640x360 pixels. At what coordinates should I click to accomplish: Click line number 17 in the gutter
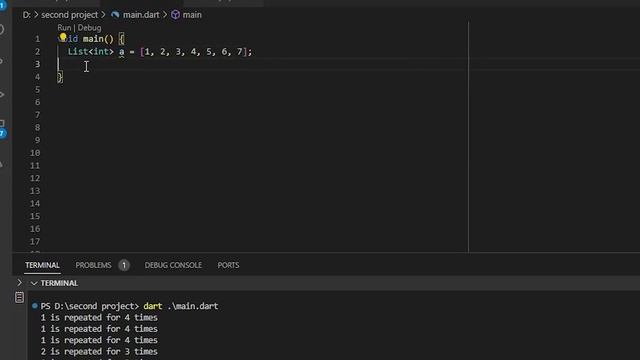click(35, 241)
